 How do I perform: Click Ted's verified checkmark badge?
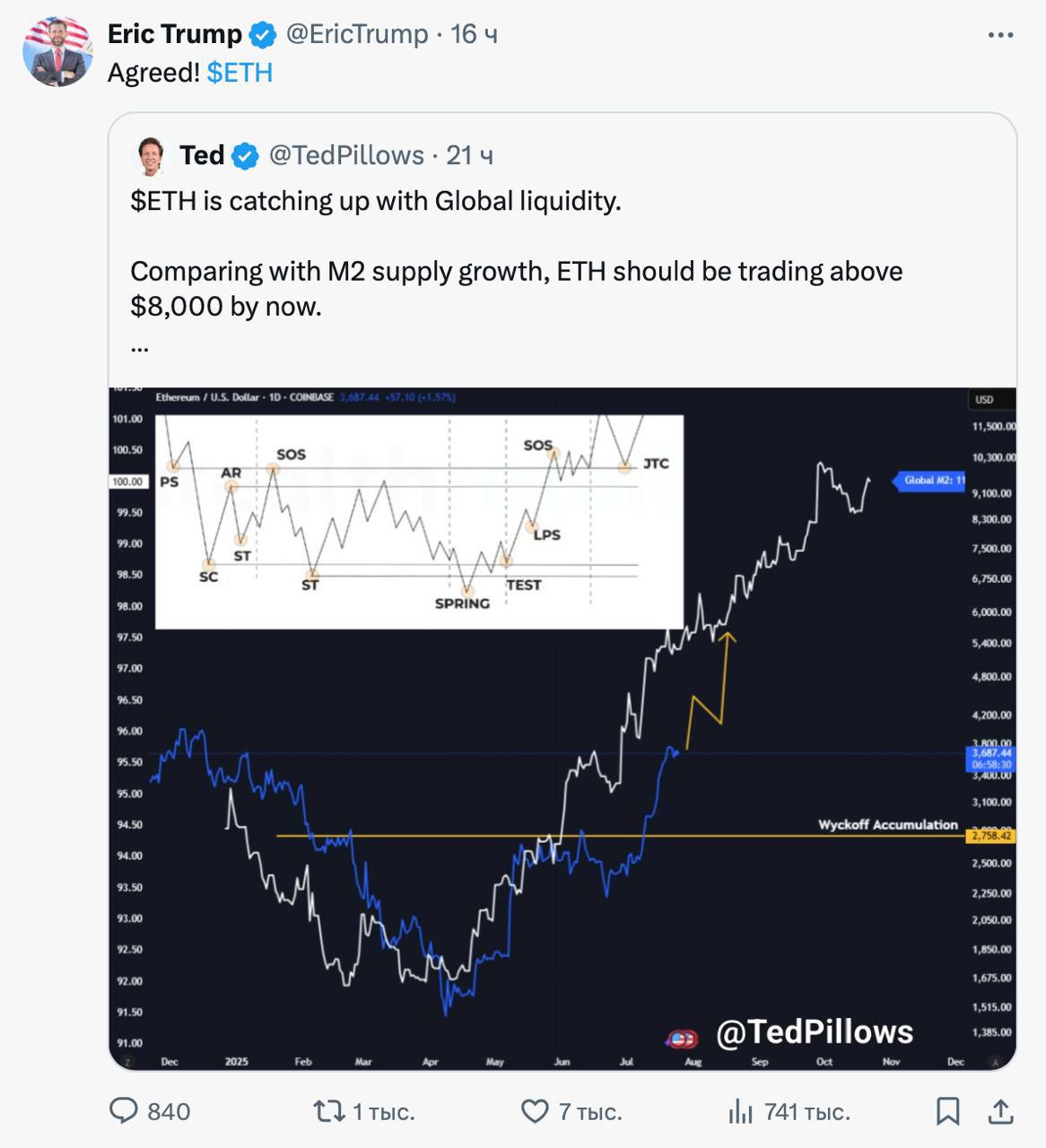[245, 156]
